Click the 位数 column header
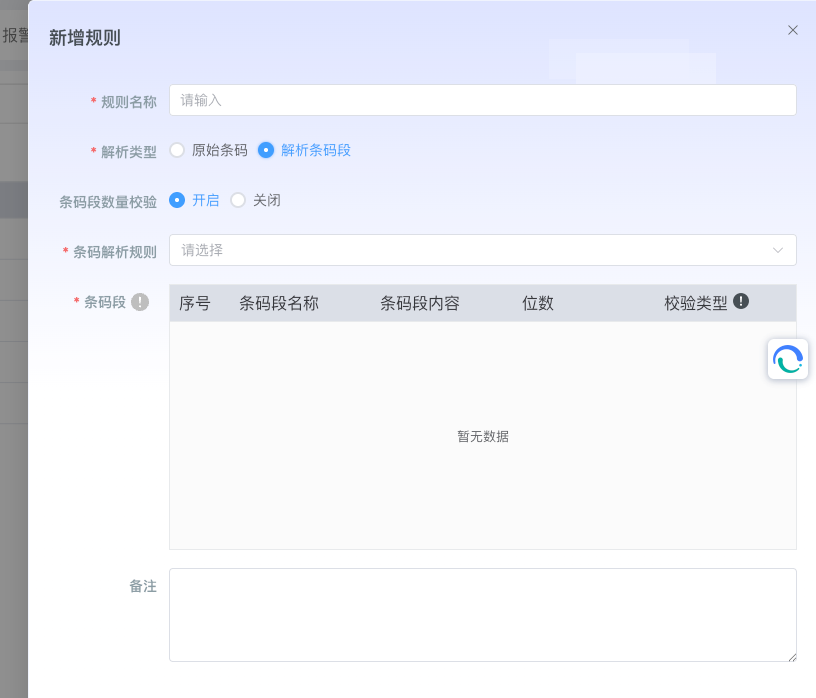This screenshot has width=816, height=698. 538,303
